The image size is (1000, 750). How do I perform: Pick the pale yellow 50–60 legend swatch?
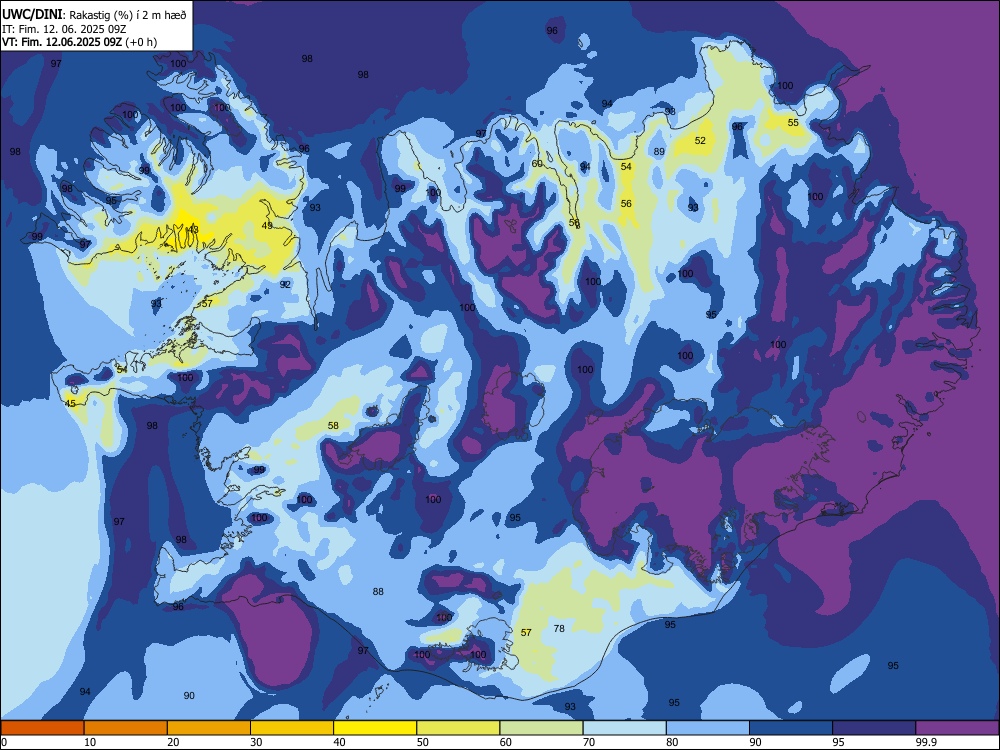[x=458, y=728]
